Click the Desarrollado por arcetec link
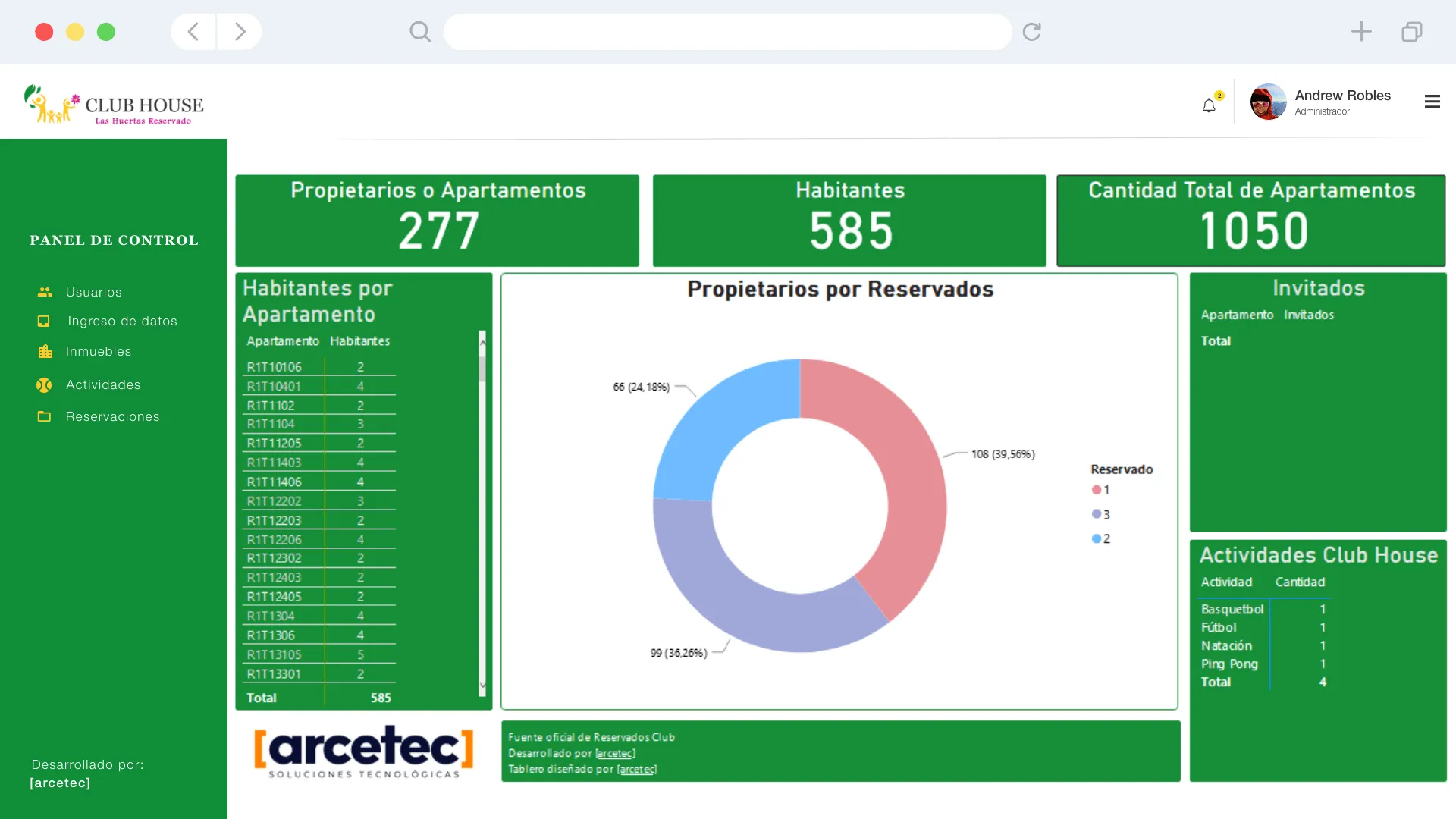Image resolution: width=1456 pixels, height=819 pixels. coord(615,753)
